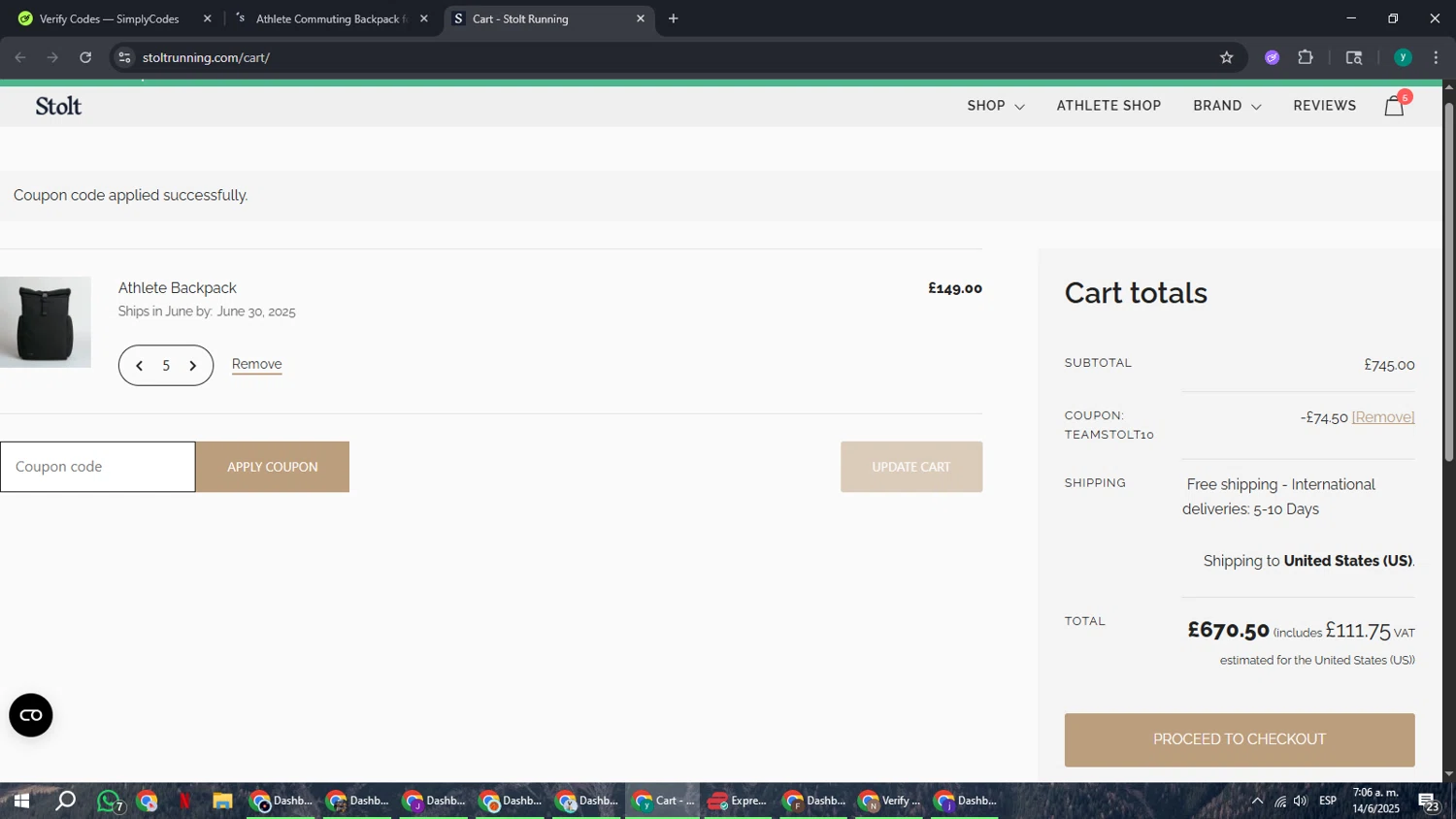Click APPLY COUPON button
This screenshot has height=819, width=1456.
tap(273, 467)
